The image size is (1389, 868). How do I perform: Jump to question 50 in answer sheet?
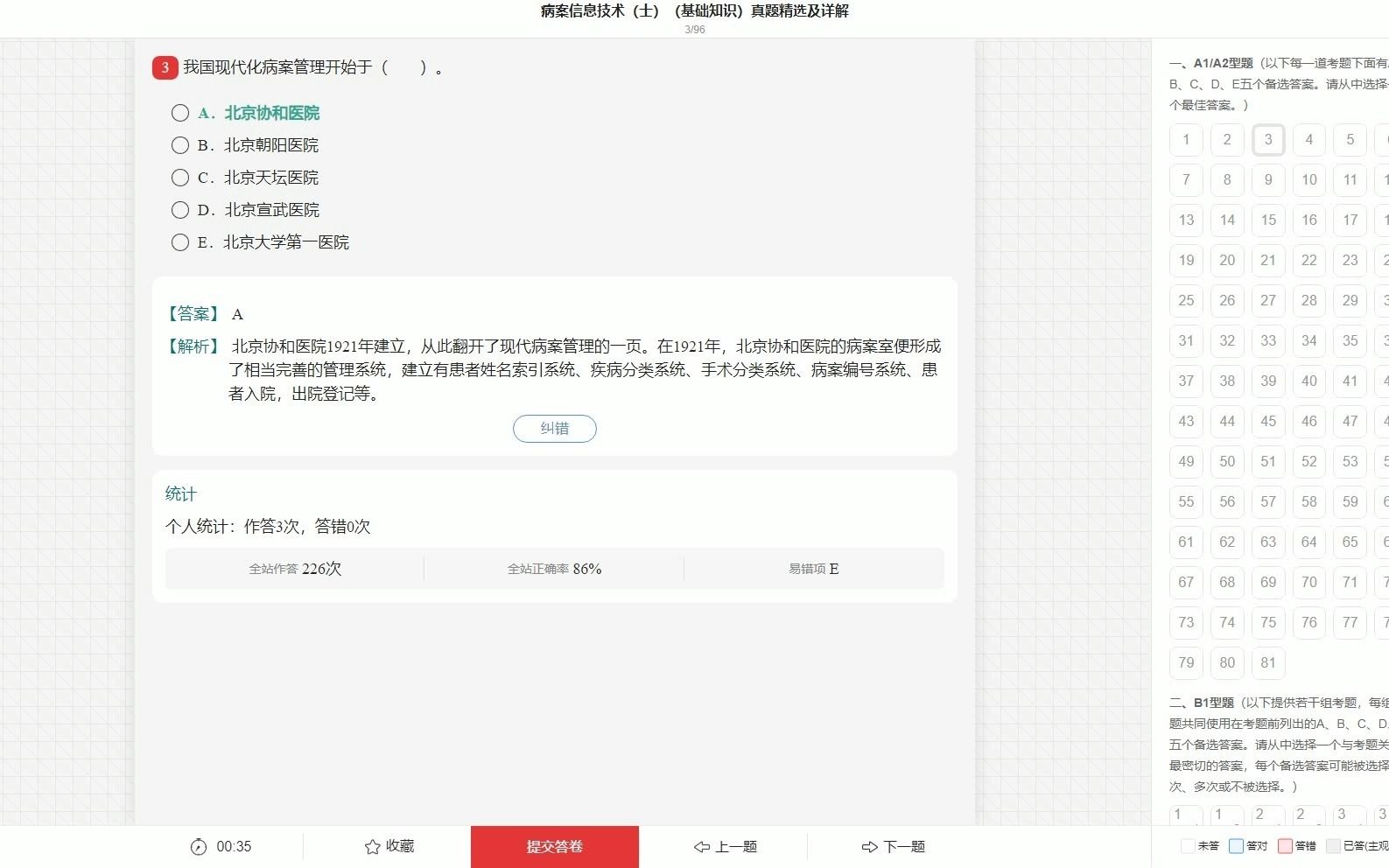point(1227,462)
